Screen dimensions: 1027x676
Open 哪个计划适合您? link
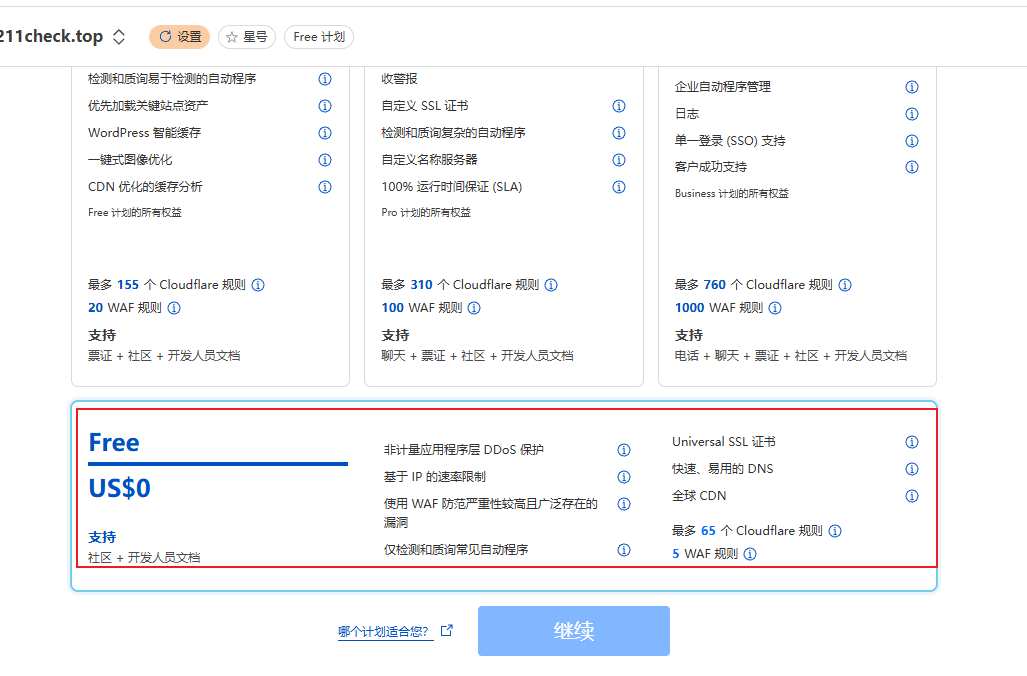384,632
